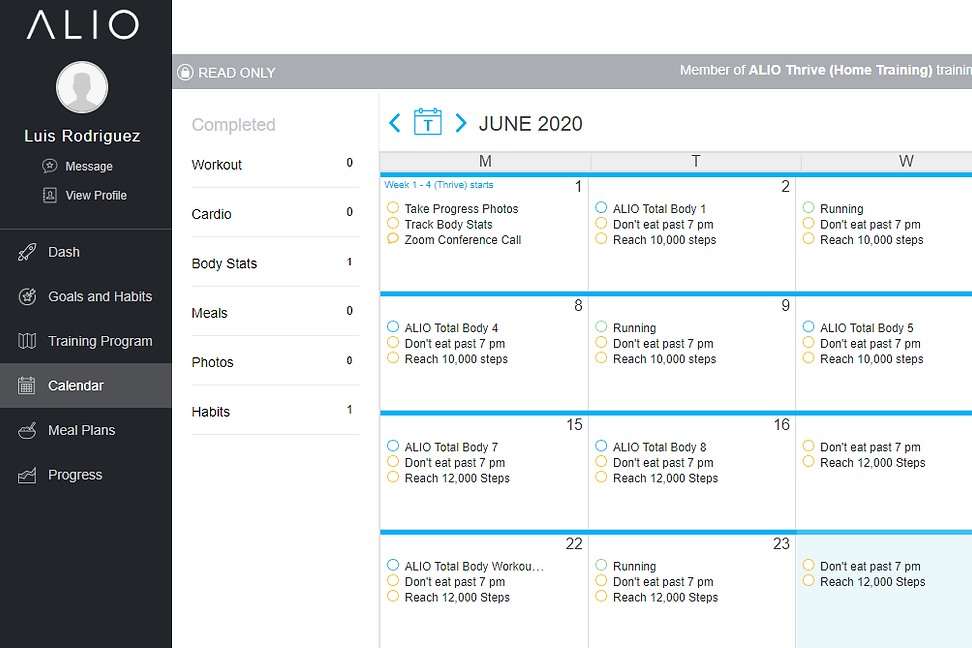Open the Message link
This screenshot has height=648, width=972.
89,166
